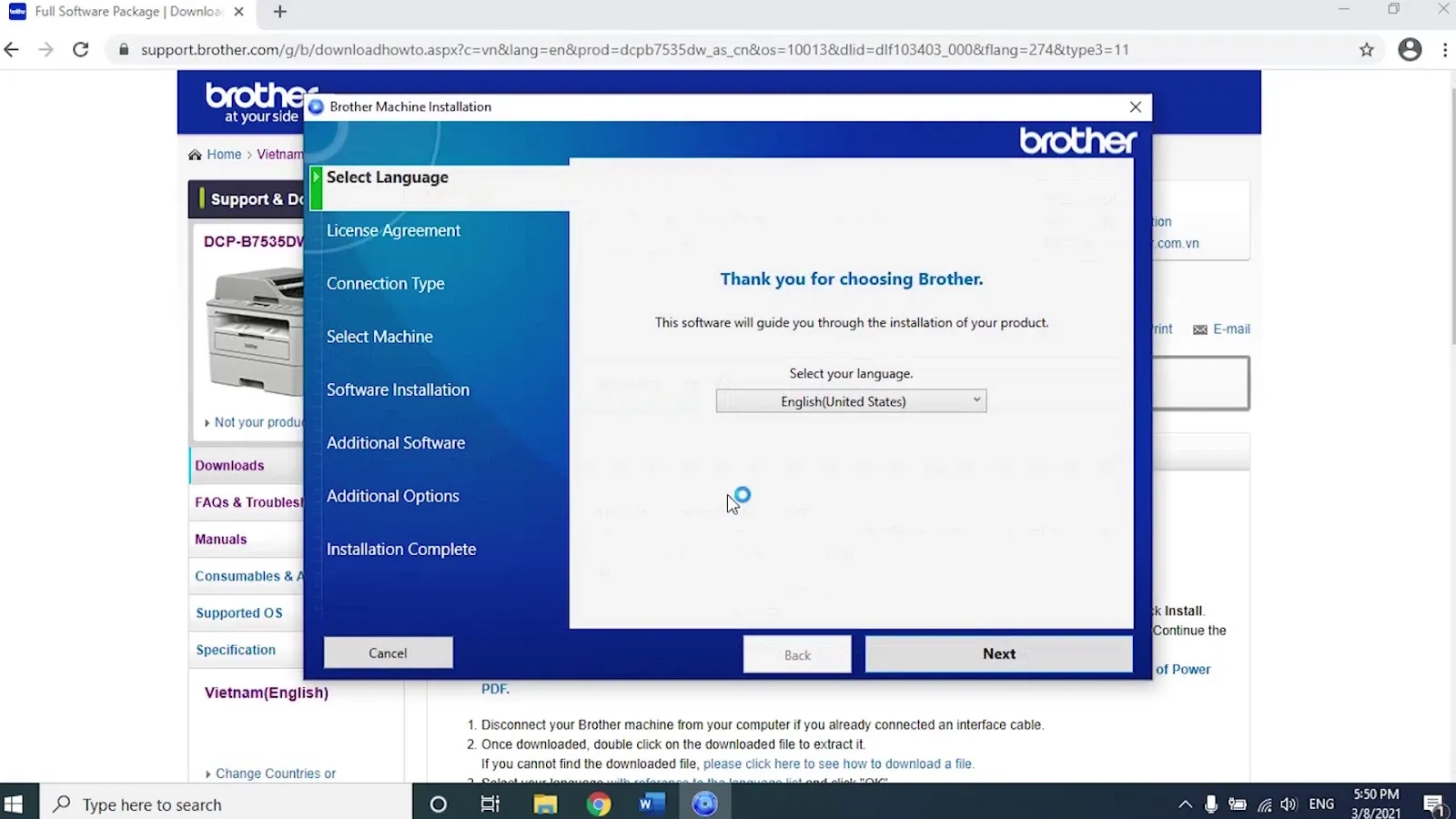
Task: Cancel the Brother Machine Installation
Action: tap(388, 652)
